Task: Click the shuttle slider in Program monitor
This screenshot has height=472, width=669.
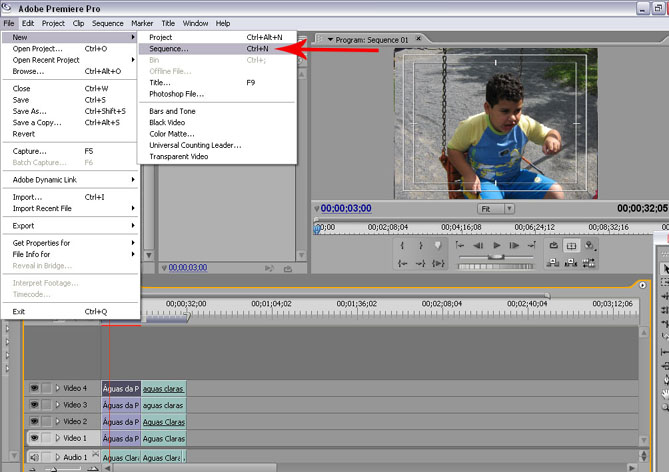Action: (496, 256)
